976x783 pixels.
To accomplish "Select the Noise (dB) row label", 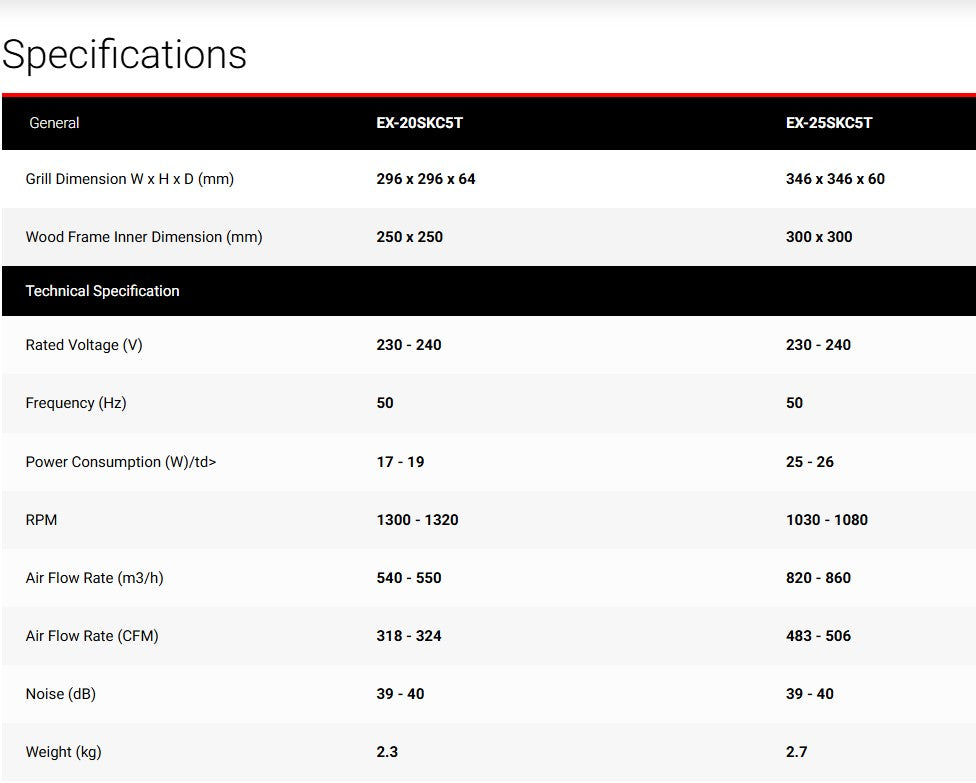I will [x=61, y=694].
